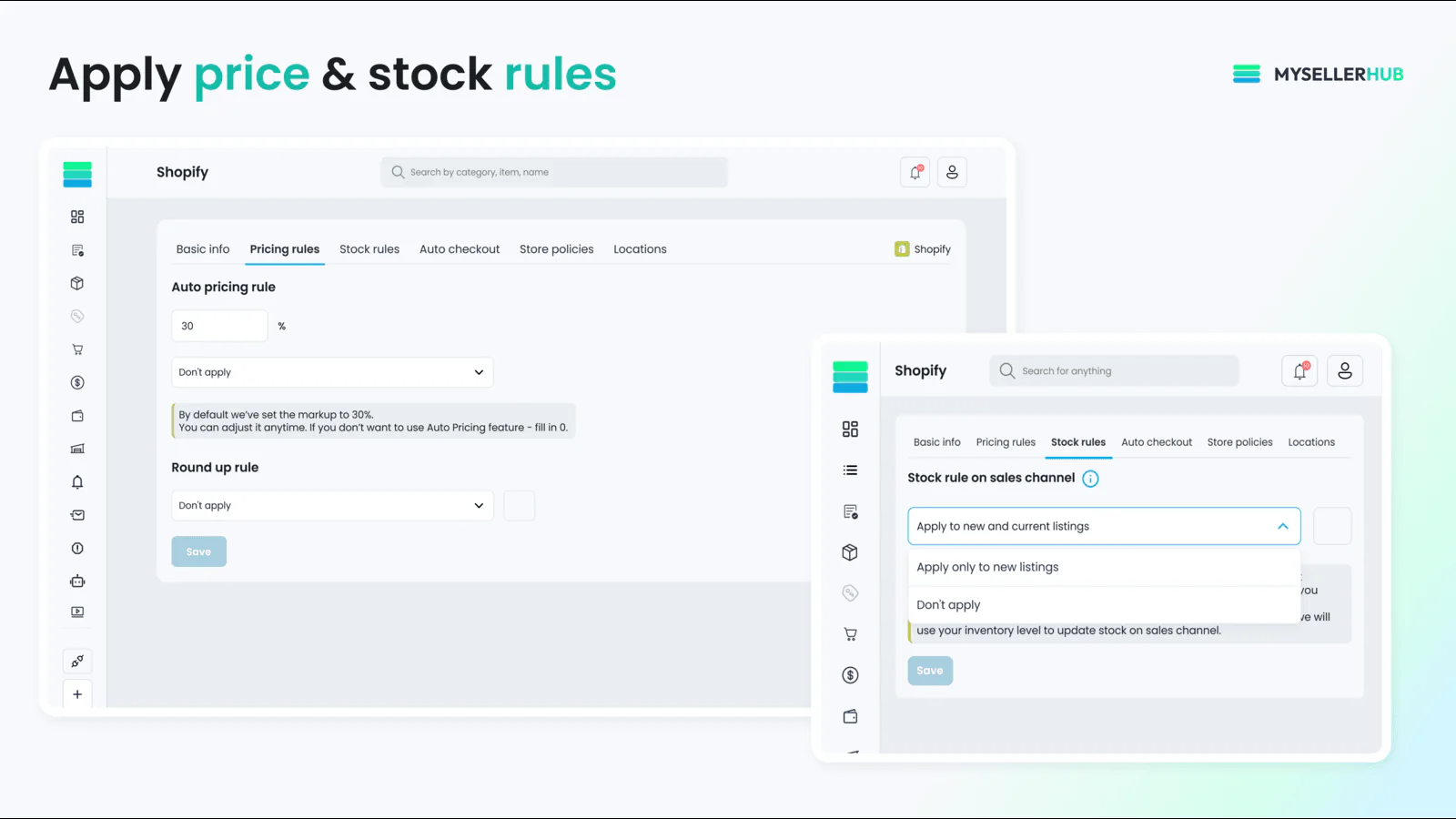The image size is (1456, 819).
Task: Switch to the Stock rules tab
Action: point(369,248)
